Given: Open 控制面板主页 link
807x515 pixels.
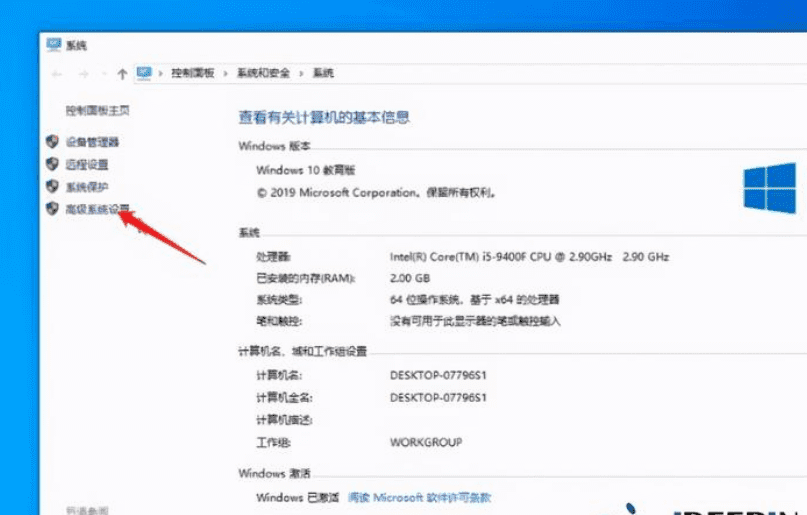Looking at the screenshot, I should 97,110.
